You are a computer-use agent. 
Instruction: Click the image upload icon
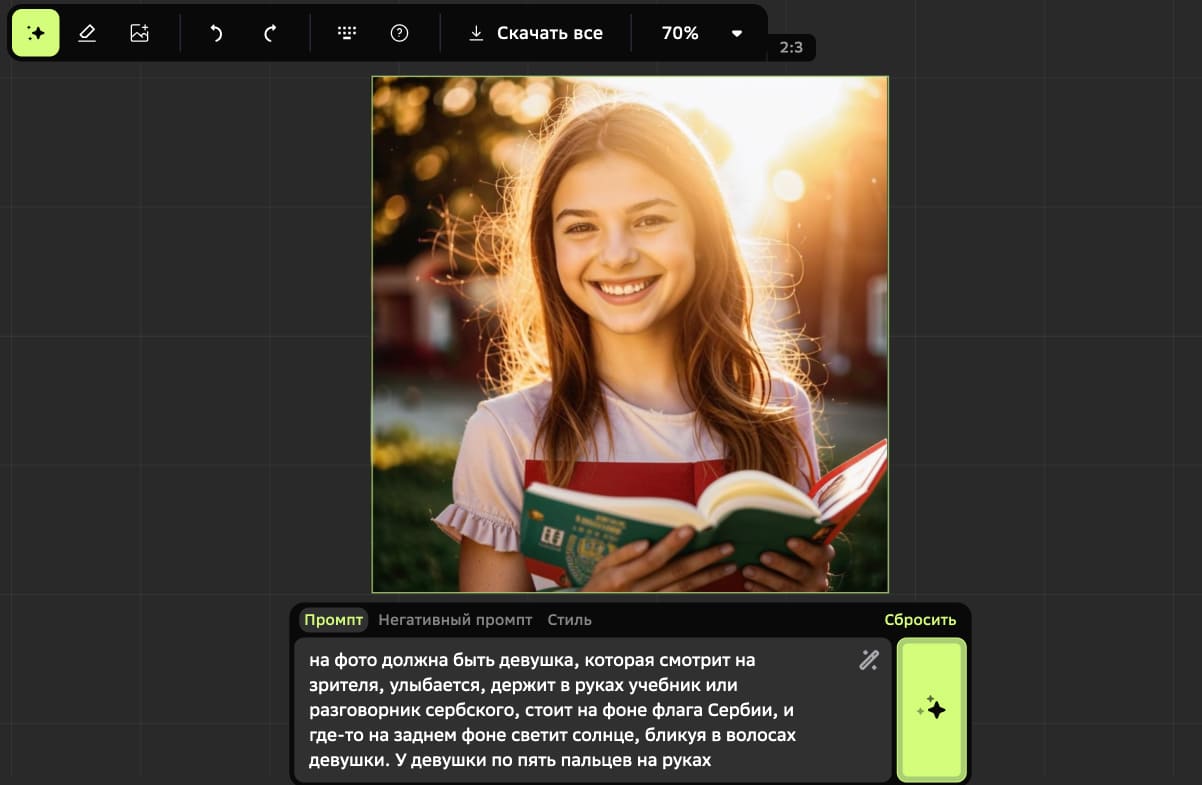tap(139, 33)
